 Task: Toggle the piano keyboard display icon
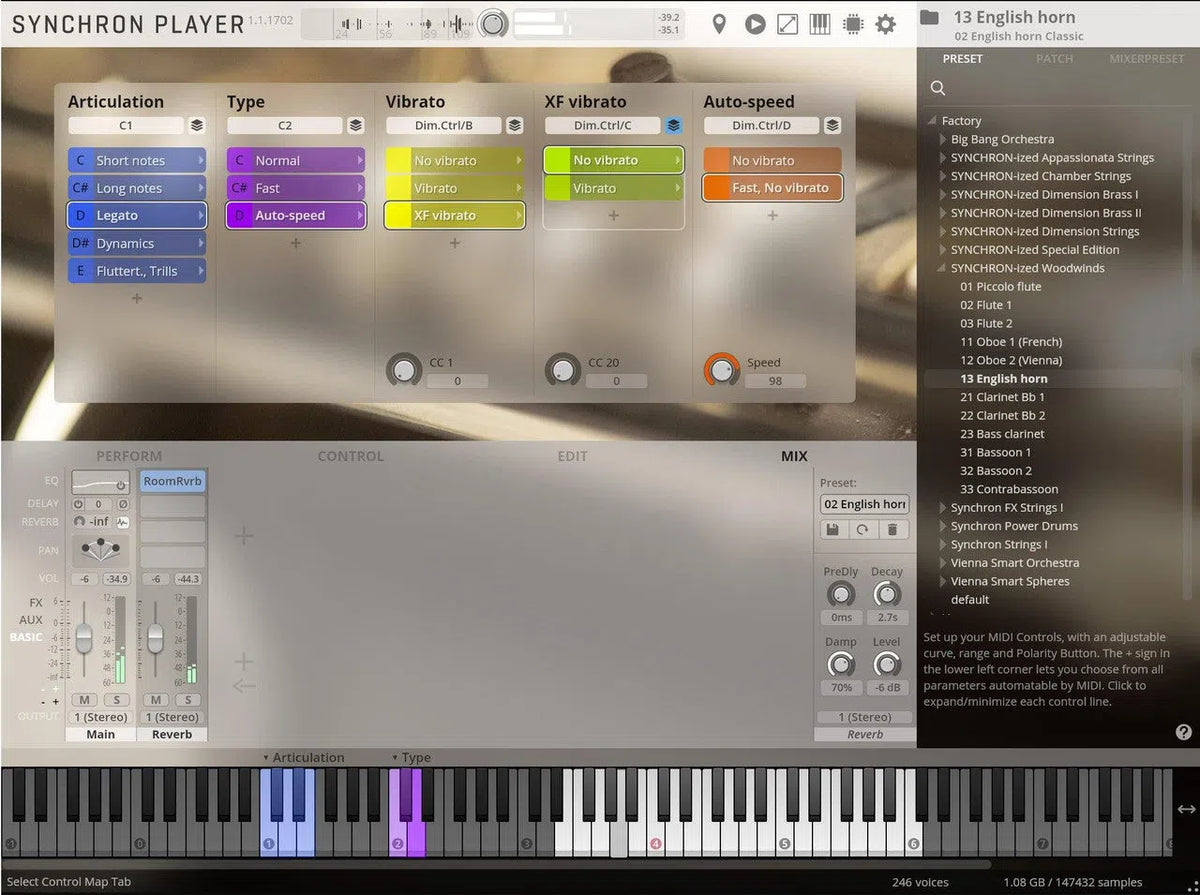820,24
